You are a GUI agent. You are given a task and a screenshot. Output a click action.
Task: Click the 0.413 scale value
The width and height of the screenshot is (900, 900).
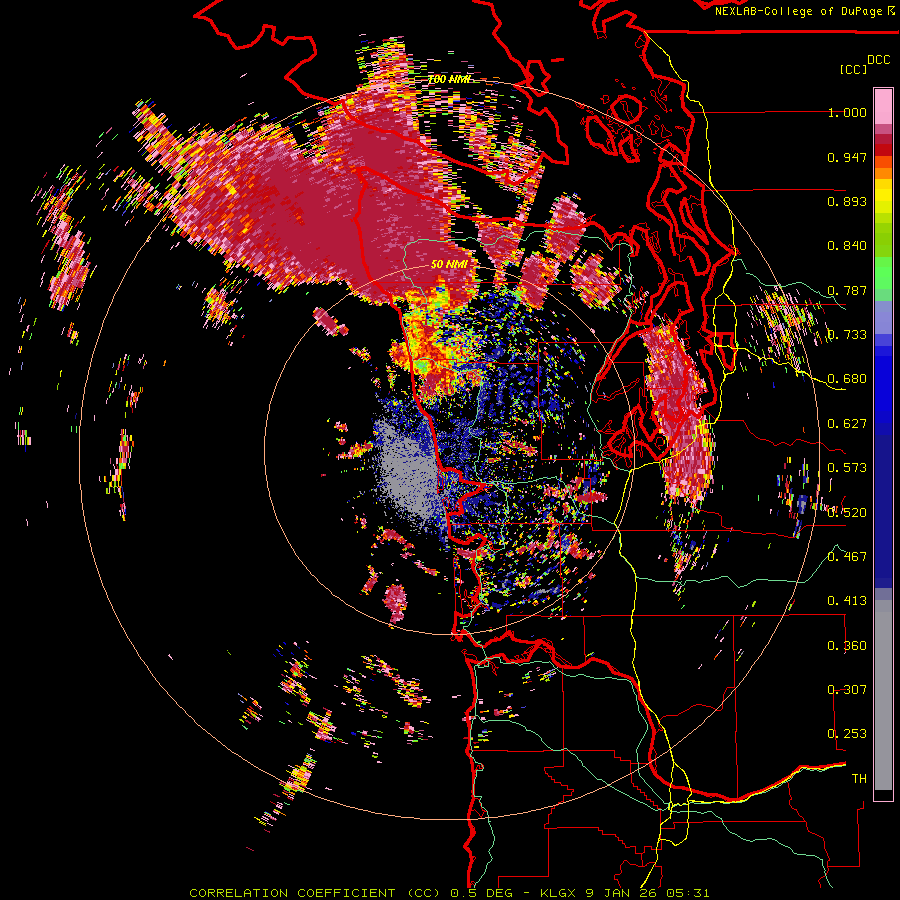tap(847, 601)
